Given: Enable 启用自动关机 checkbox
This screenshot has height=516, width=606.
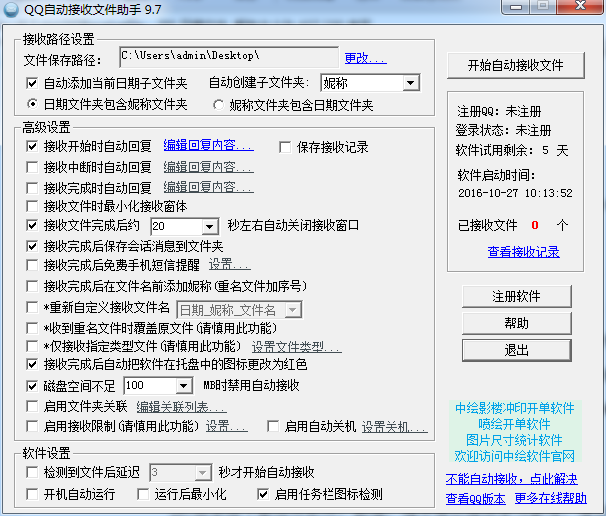Looking at the screenshot, I should (273, 426).
